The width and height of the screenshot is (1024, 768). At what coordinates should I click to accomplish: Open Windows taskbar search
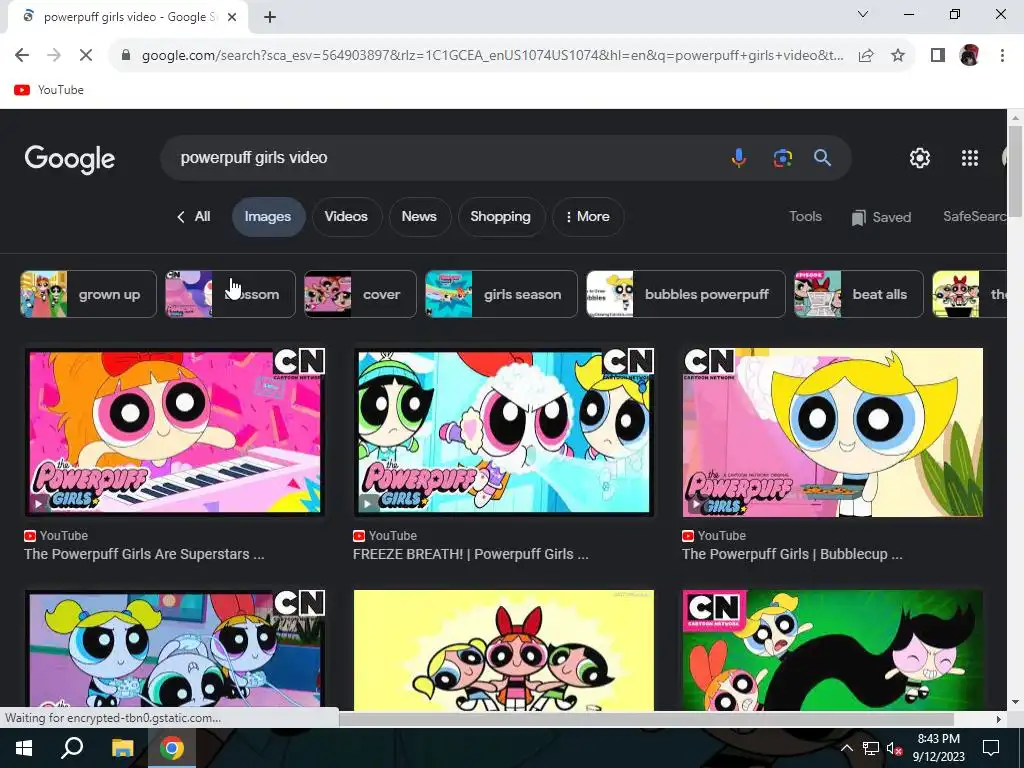[x=72, y=748]
